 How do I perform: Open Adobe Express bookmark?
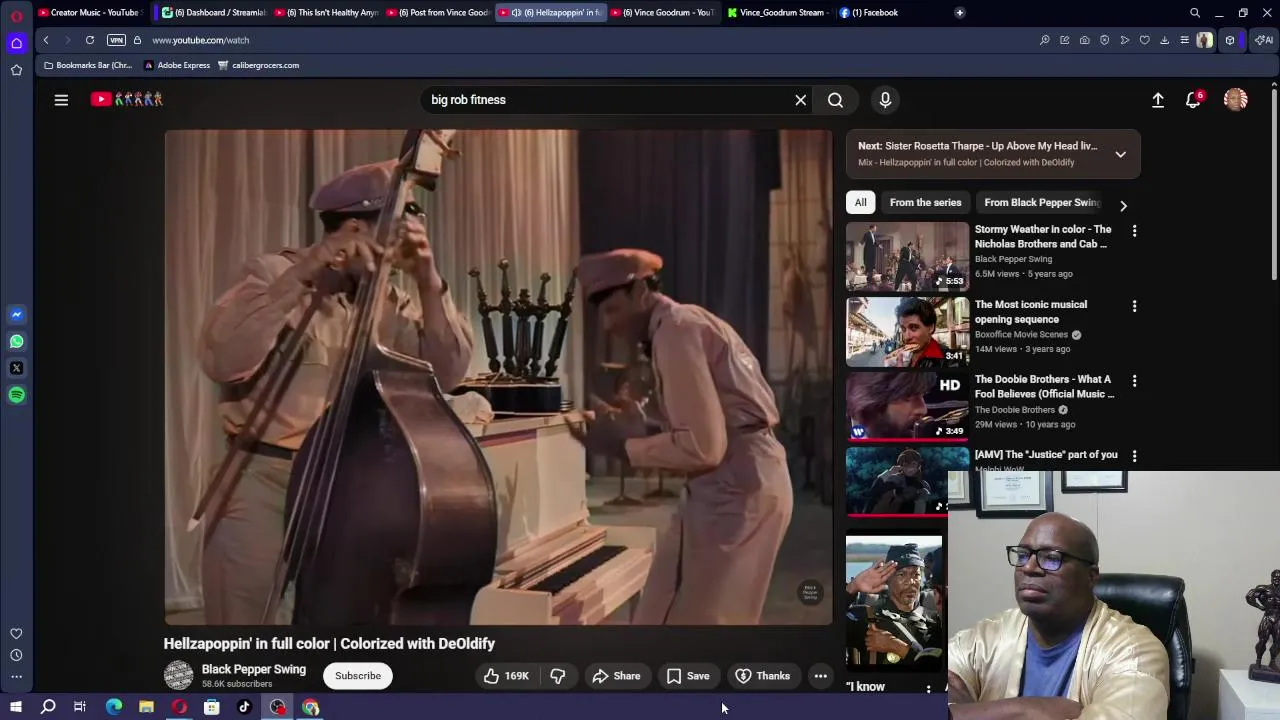(177, 65)
